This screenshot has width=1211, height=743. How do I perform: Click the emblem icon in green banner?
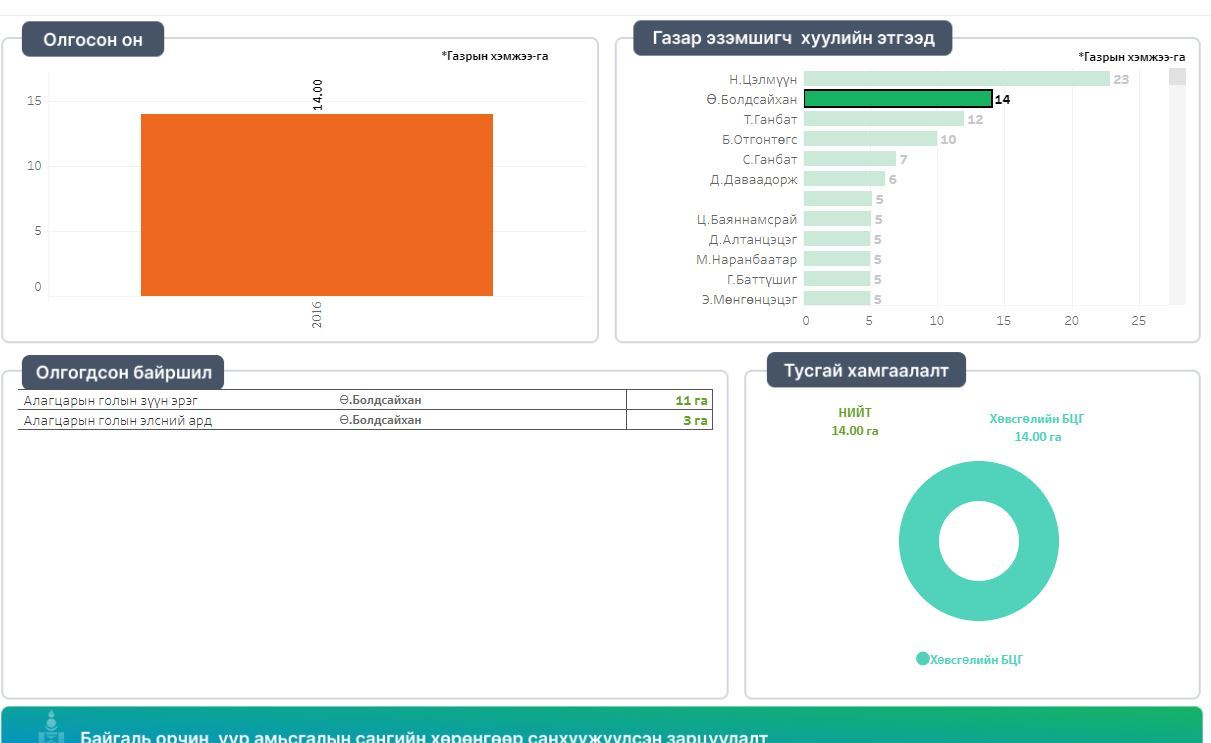[x=51, y=727]
